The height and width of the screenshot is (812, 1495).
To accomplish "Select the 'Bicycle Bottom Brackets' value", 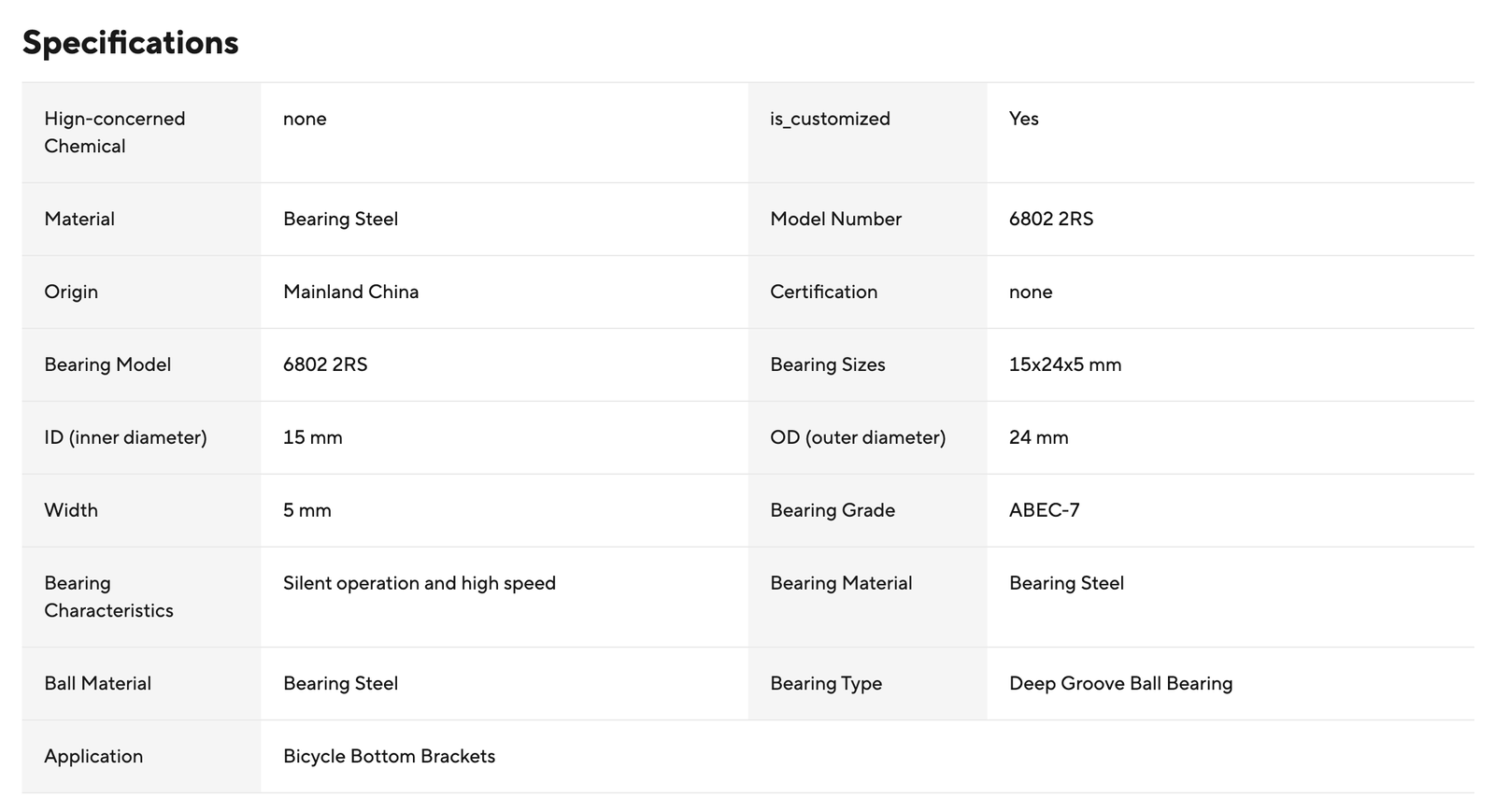I will click(x=389, y=756).
